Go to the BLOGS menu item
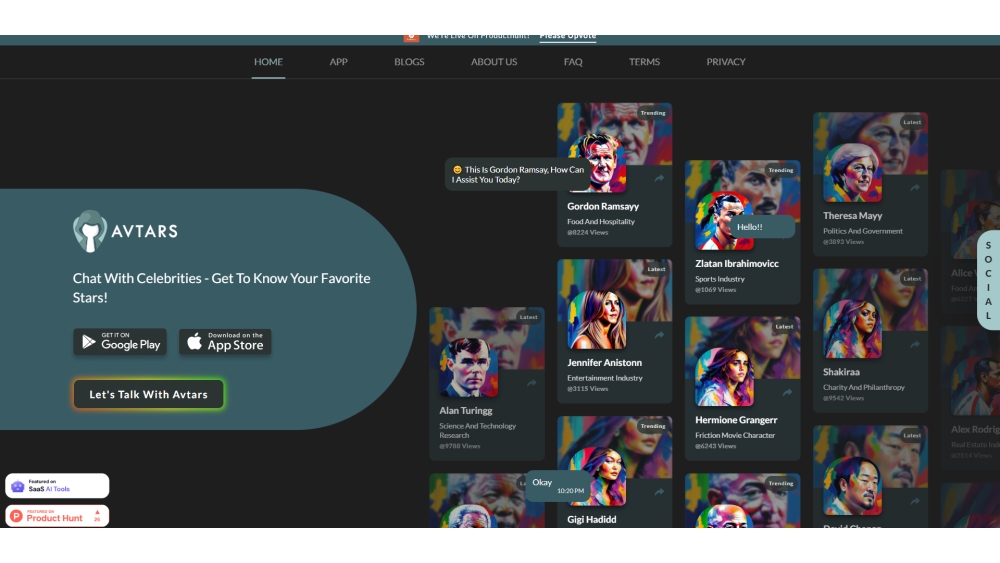The height and width of the screenshot is (563, 1000). coord(409,62)
